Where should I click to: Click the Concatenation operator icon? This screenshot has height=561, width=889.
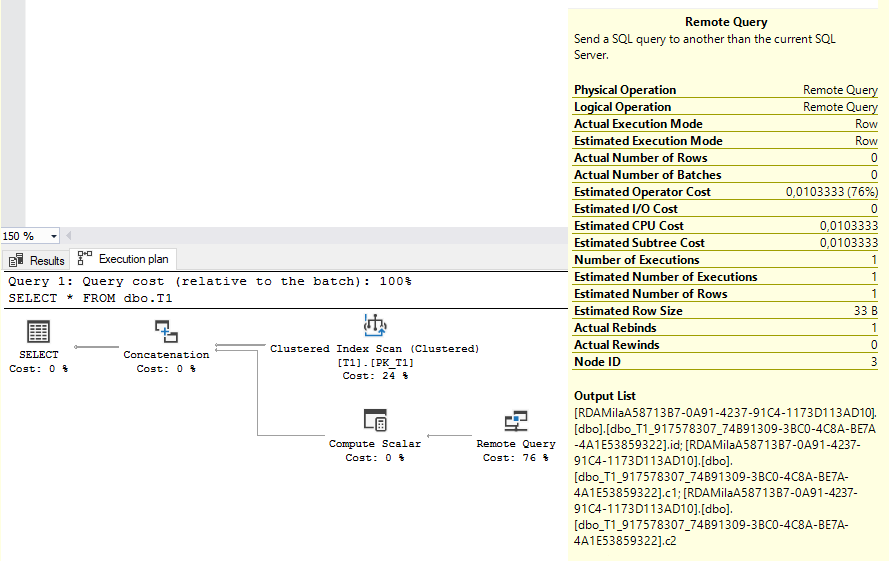pos(166,331)
